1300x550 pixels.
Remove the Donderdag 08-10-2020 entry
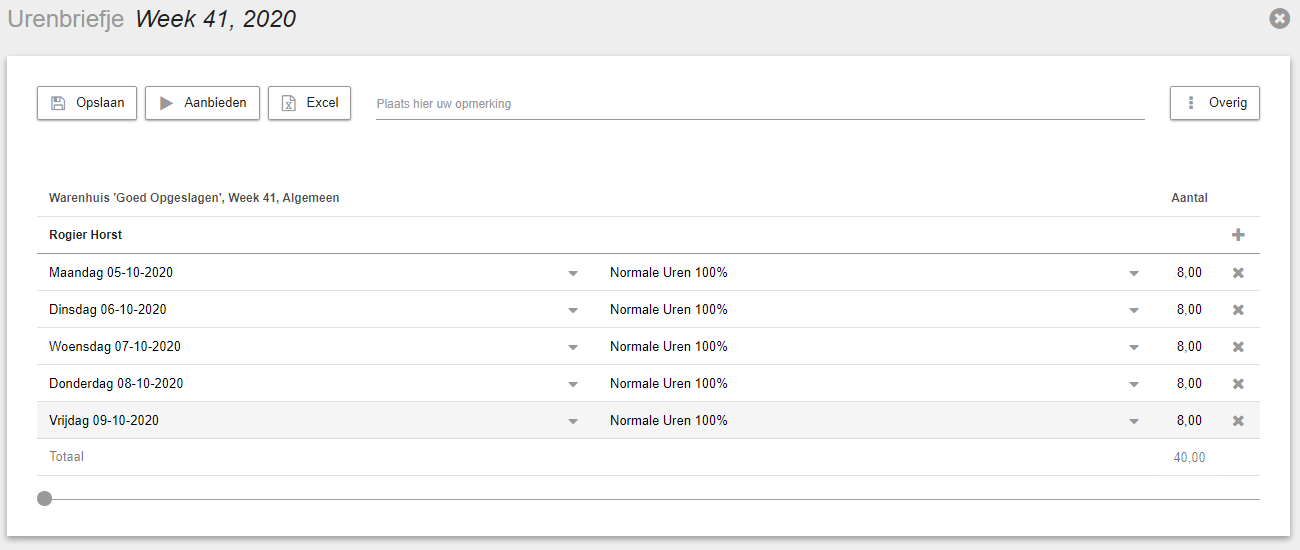coord(1238,384)
